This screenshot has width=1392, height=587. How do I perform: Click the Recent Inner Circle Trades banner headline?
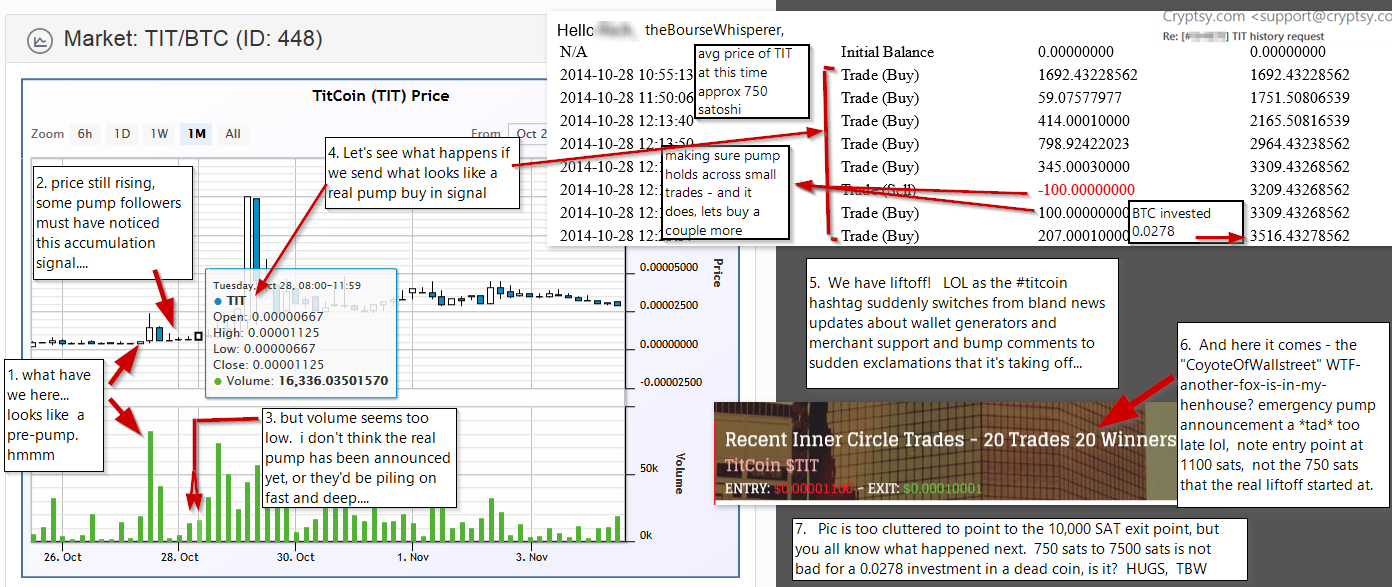pyautogui.click(x=950, y=440)
